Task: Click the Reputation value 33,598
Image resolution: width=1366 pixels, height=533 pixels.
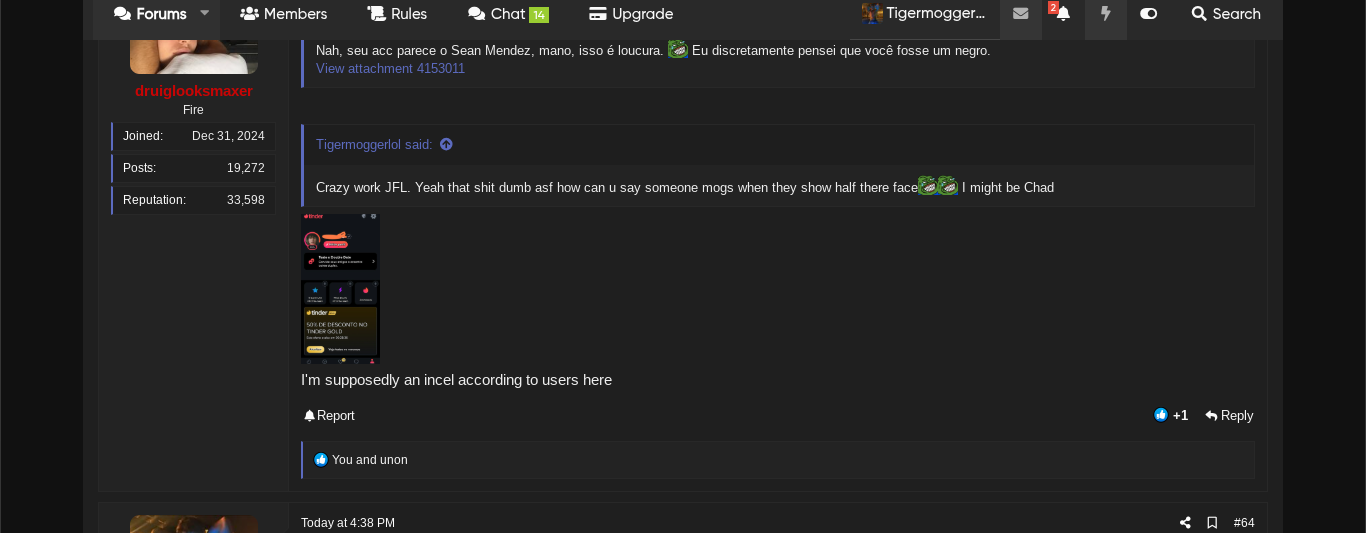Action: pyautogui.click(x=246, y=200)
